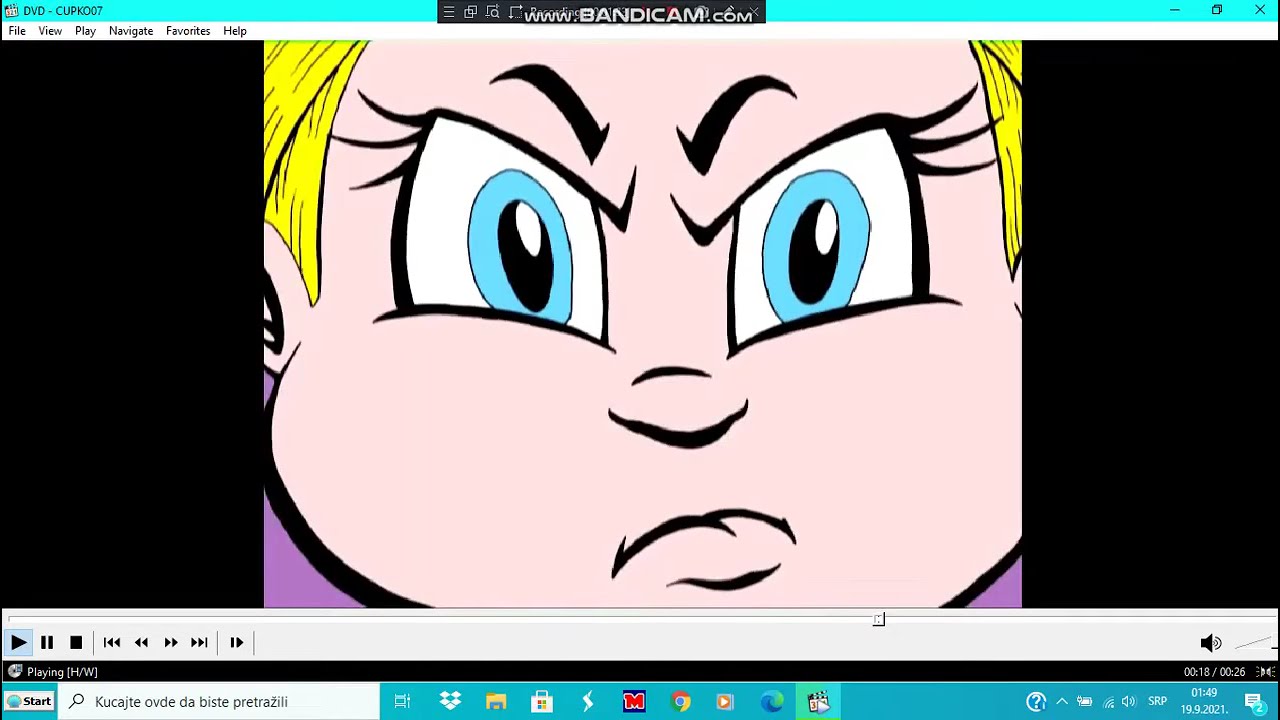This screenshot has height=720, width=1280.
Task: Mute the player volume speaker icon
Action: 1211,643
